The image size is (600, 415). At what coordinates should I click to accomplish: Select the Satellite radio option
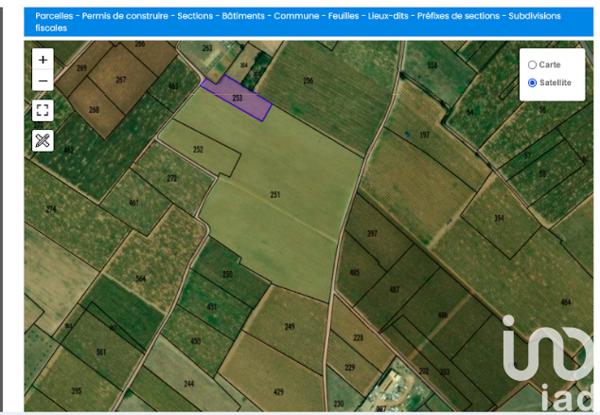tap(532, 82)
